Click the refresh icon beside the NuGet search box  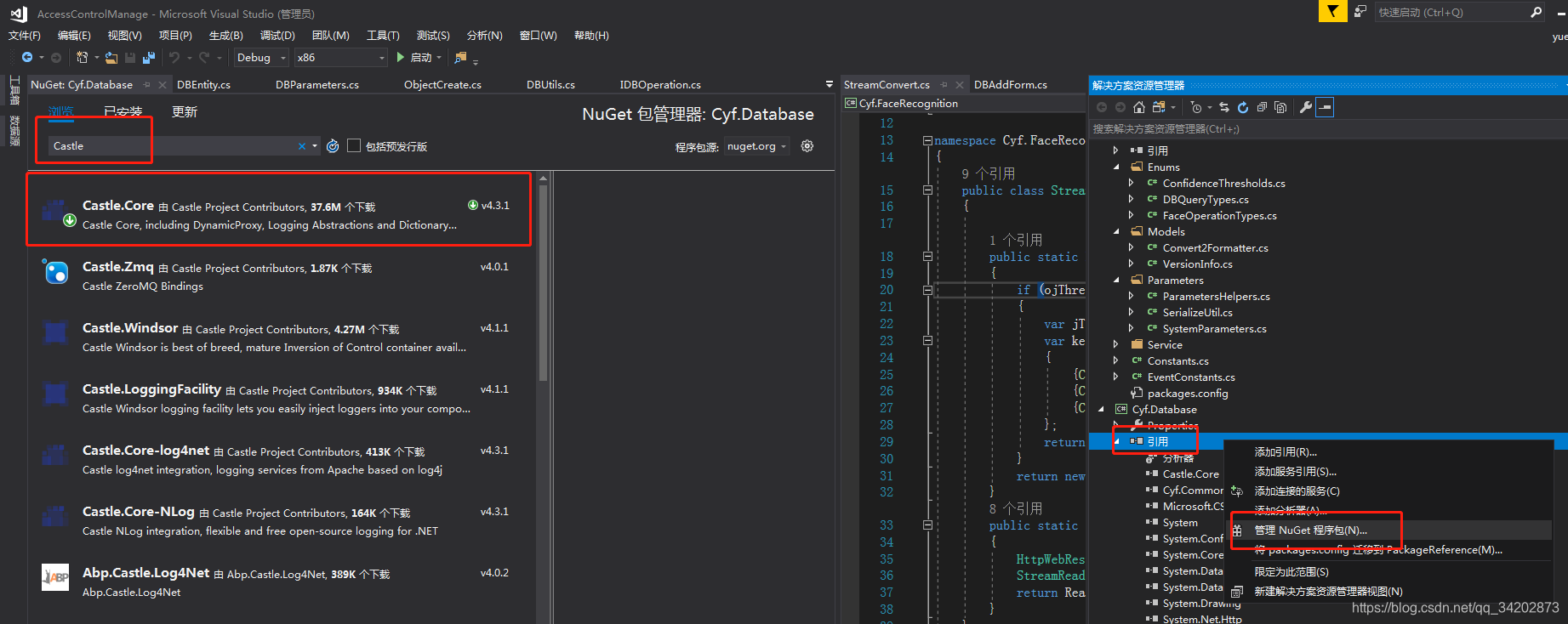point(333,146)
